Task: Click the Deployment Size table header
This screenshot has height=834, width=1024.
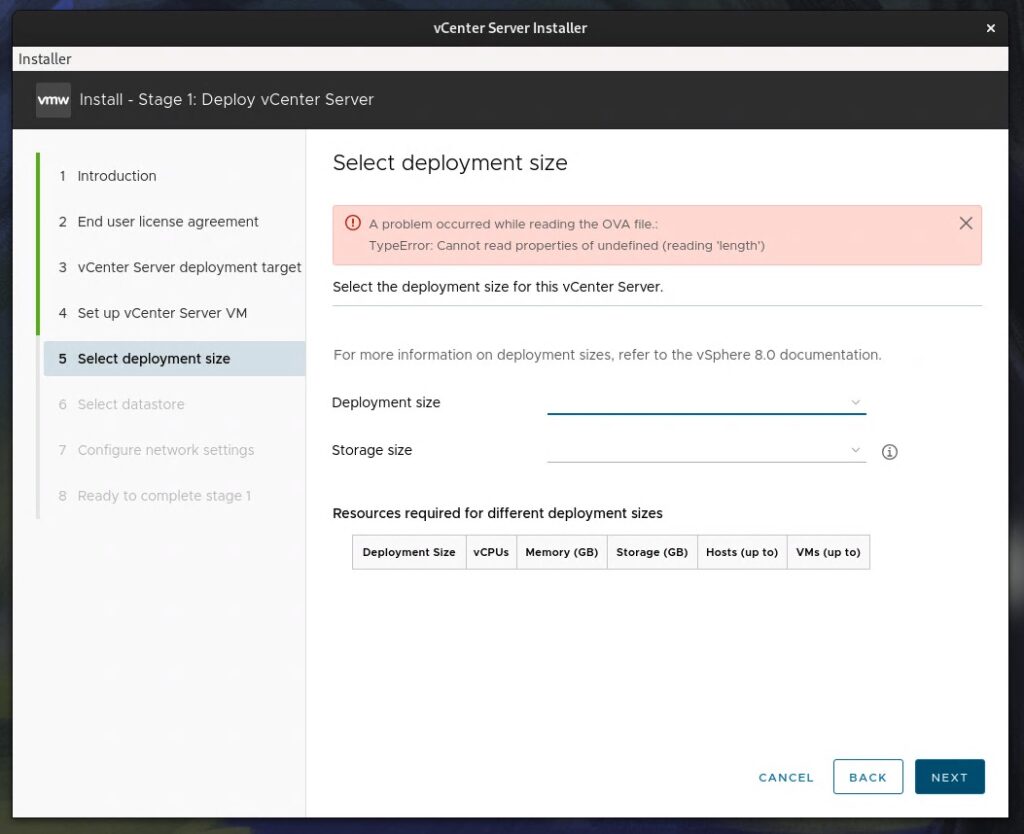Action: (408, 551)
